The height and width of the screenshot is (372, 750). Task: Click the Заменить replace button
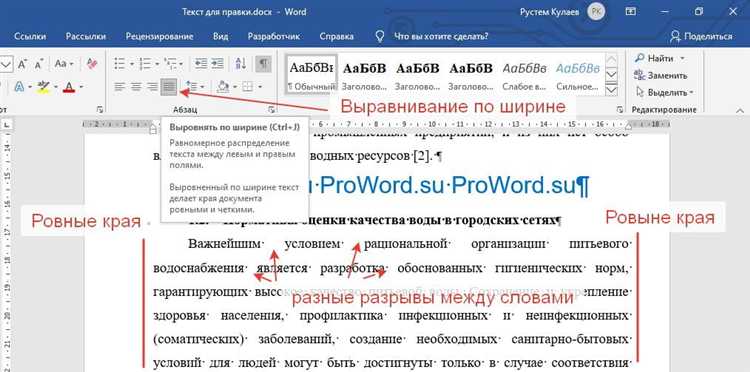(661, 75)
